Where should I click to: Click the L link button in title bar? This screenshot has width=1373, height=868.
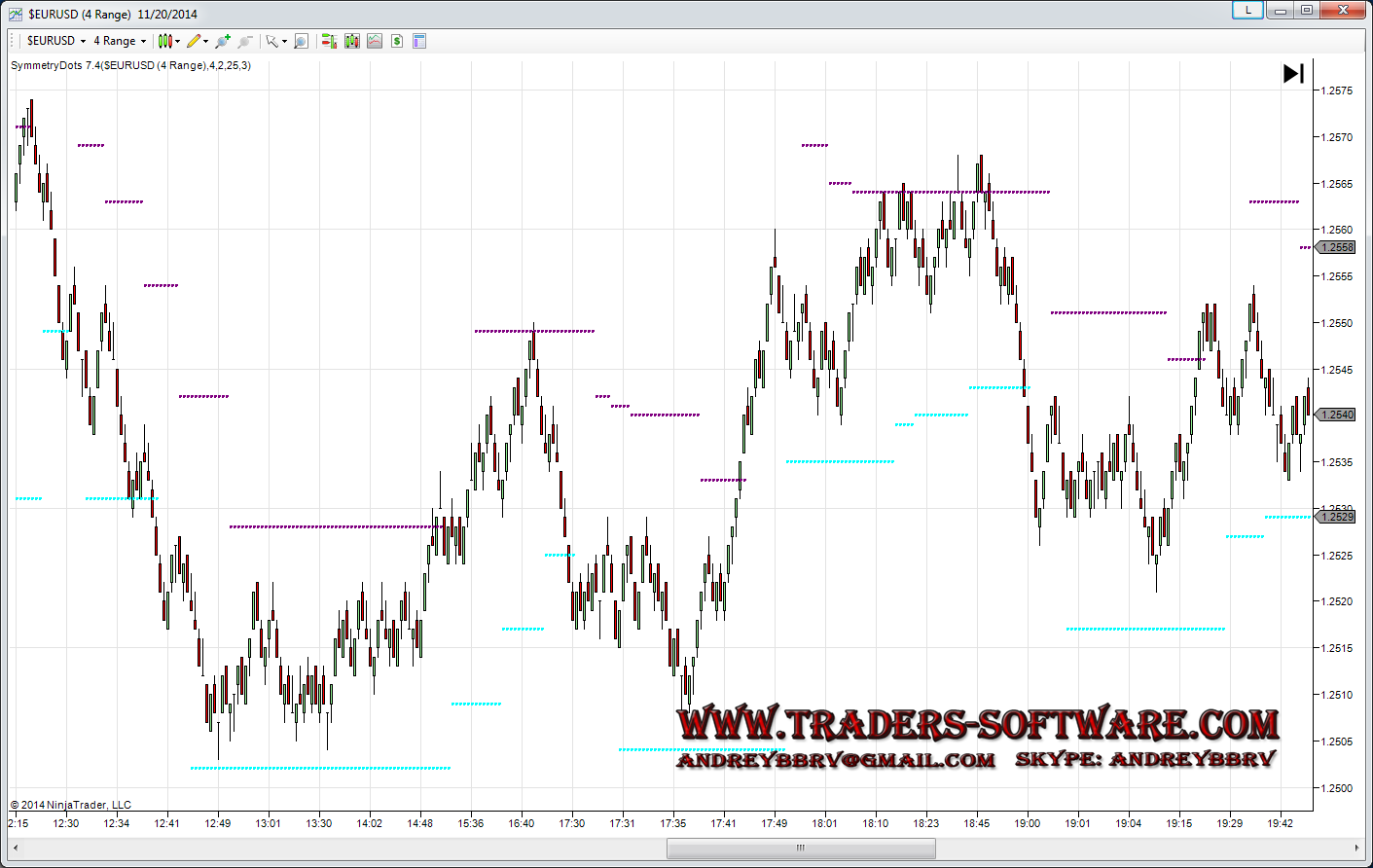tap(1247, 10)
